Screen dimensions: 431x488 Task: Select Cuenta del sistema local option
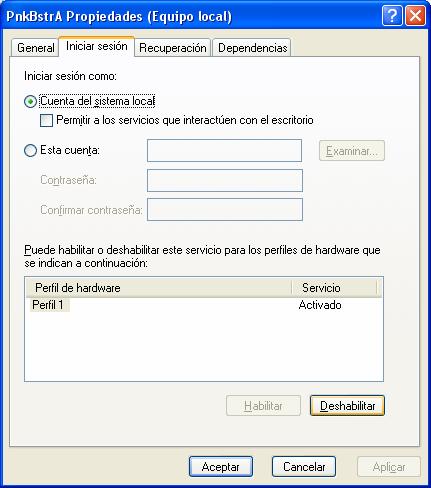(x=30, y=101)
